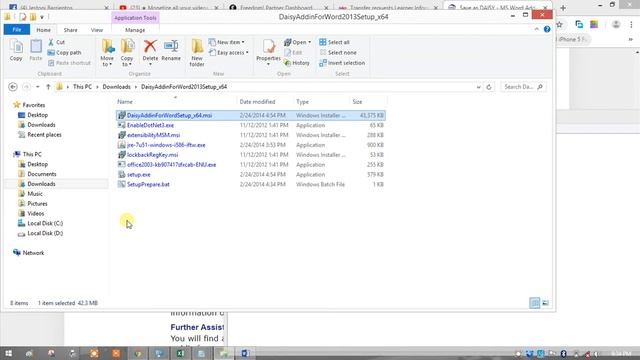
Task: Go up one folder level with Up arrow
Action: point(48,87)
